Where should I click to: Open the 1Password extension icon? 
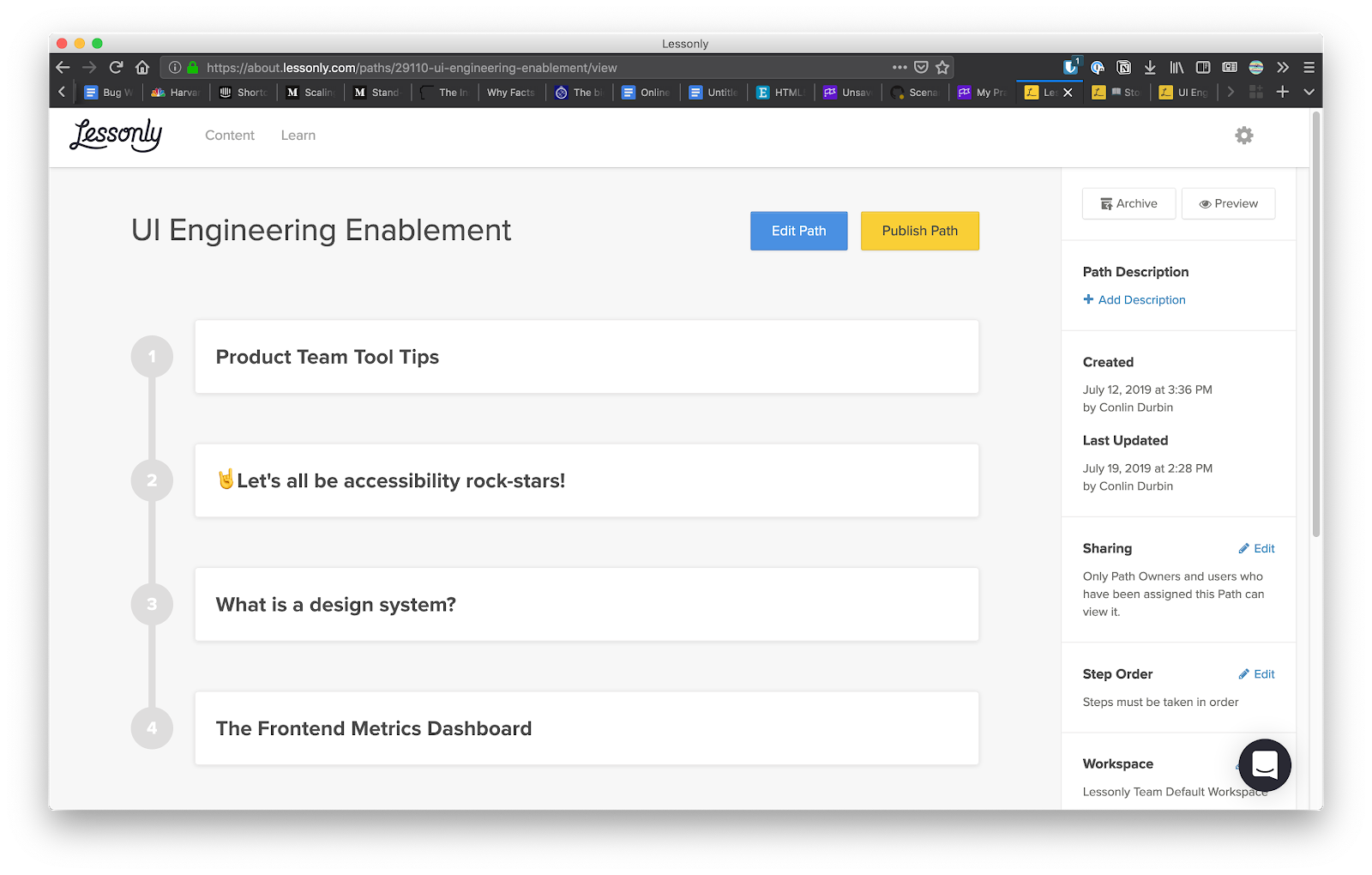click(1098, 67)
